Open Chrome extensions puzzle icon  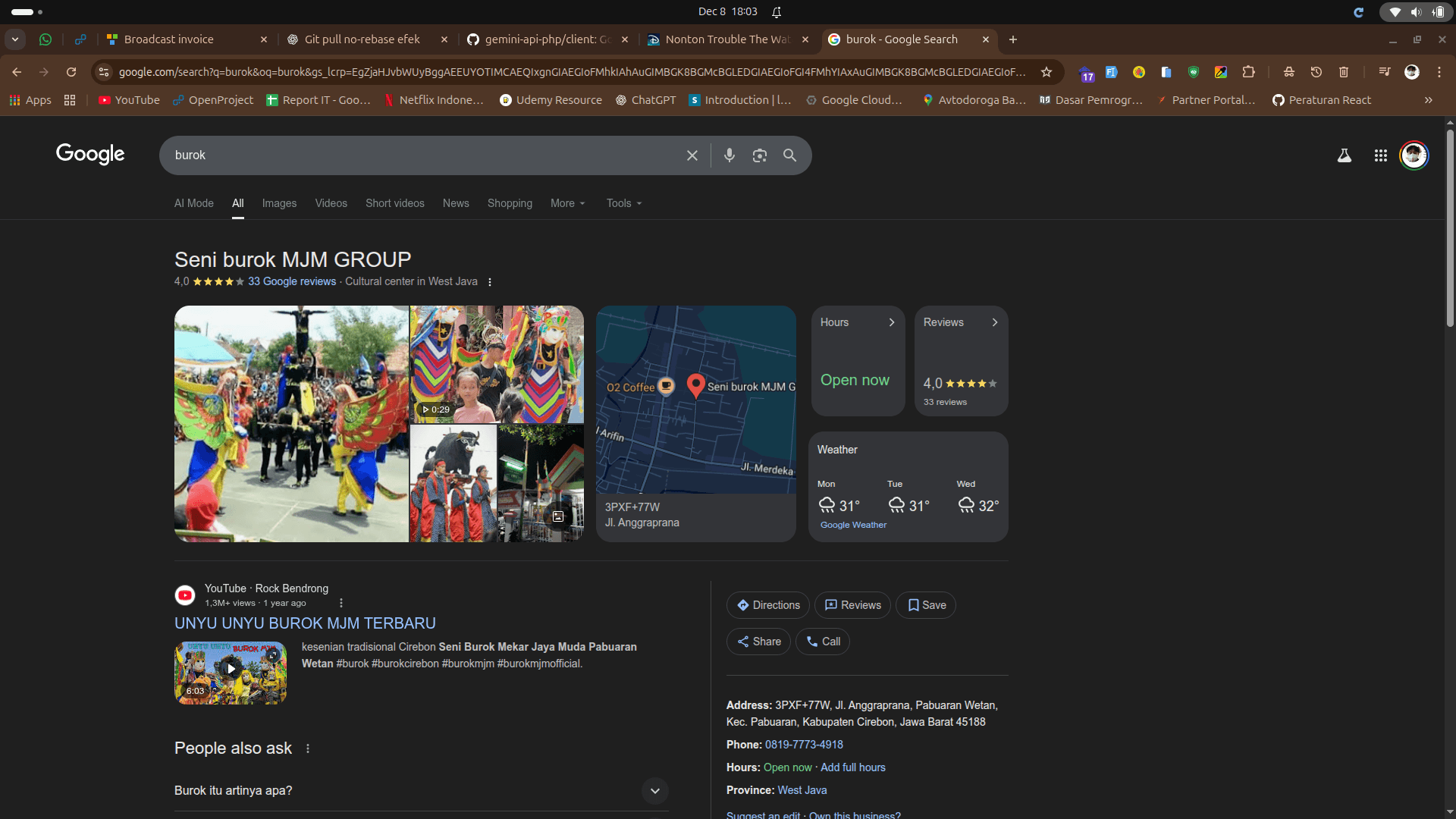(1249, 72)
